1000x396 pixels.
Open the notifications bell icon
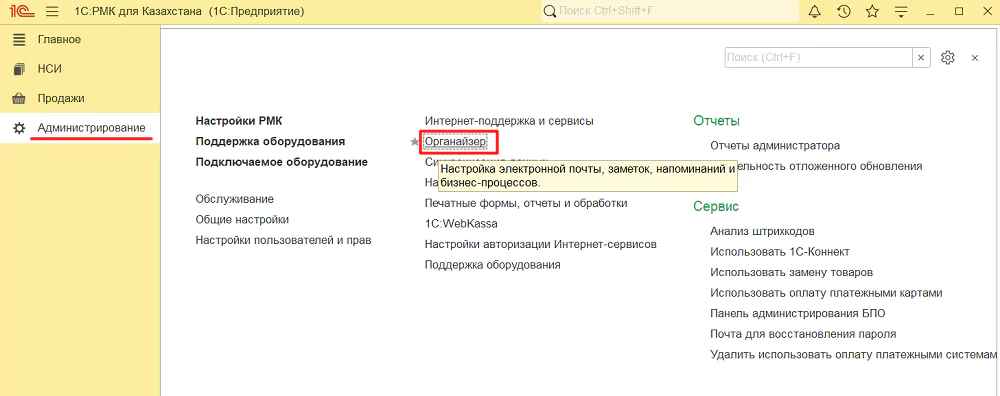click(x=814, y=11)
